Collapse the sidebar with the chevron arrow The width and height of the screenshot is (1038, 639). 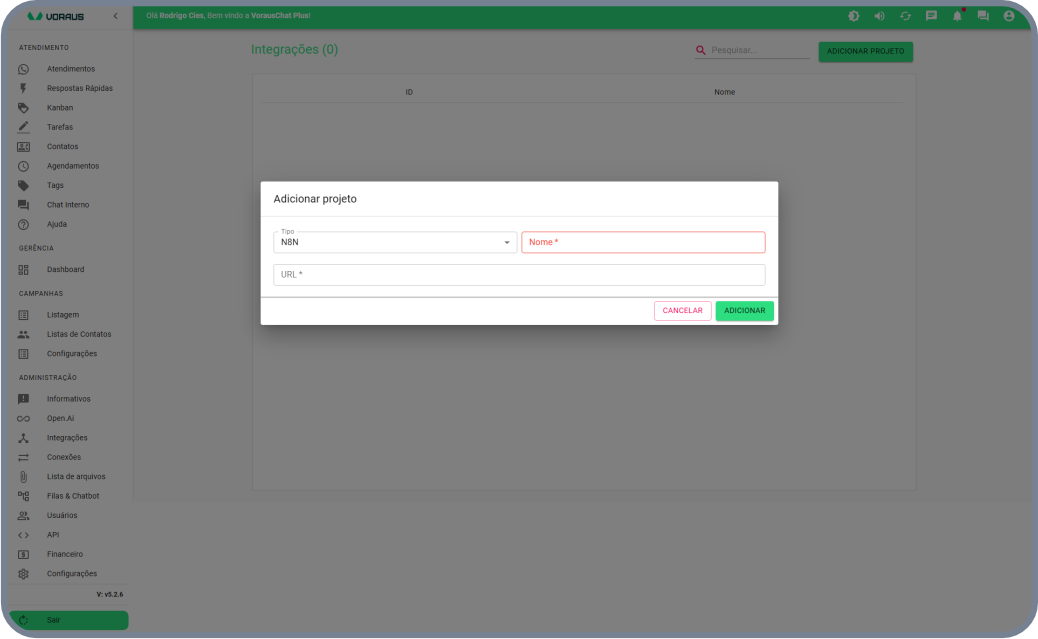tap(115, 17)
